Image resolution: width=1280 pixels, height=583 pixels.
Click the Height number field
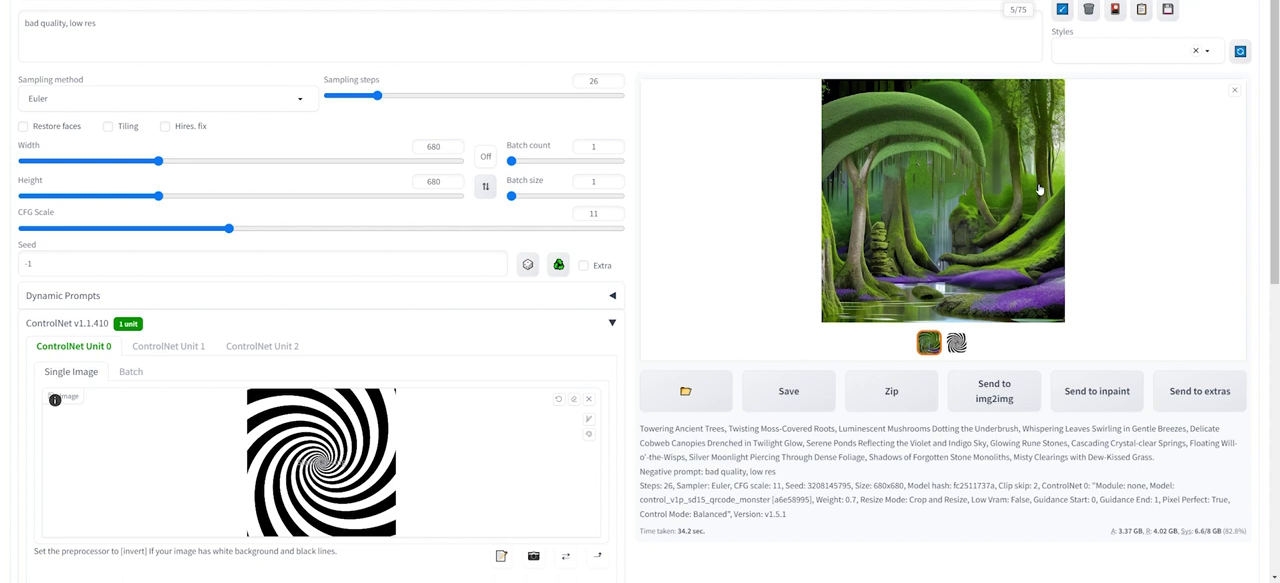[x=438, y=181]
